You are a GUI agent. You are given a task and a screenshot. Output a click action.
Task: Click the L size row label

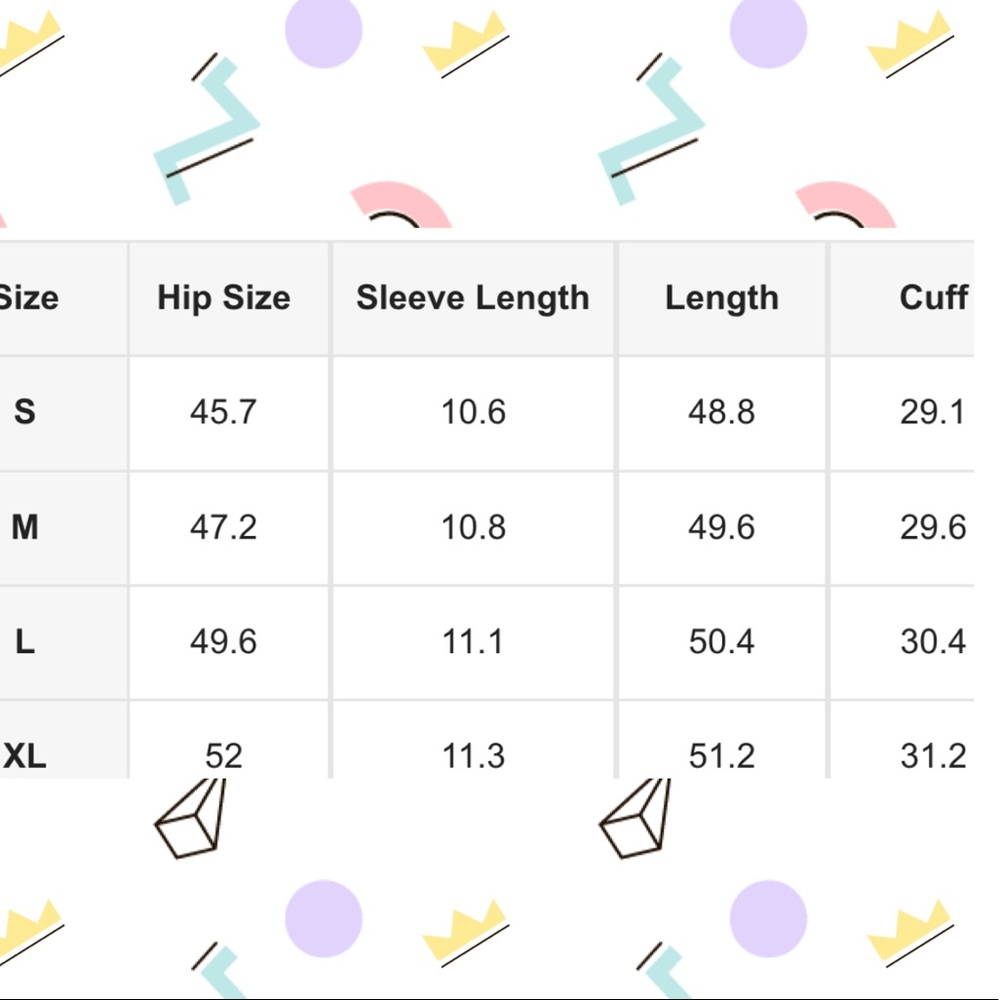pyautogui.click(x=25, y=642)
